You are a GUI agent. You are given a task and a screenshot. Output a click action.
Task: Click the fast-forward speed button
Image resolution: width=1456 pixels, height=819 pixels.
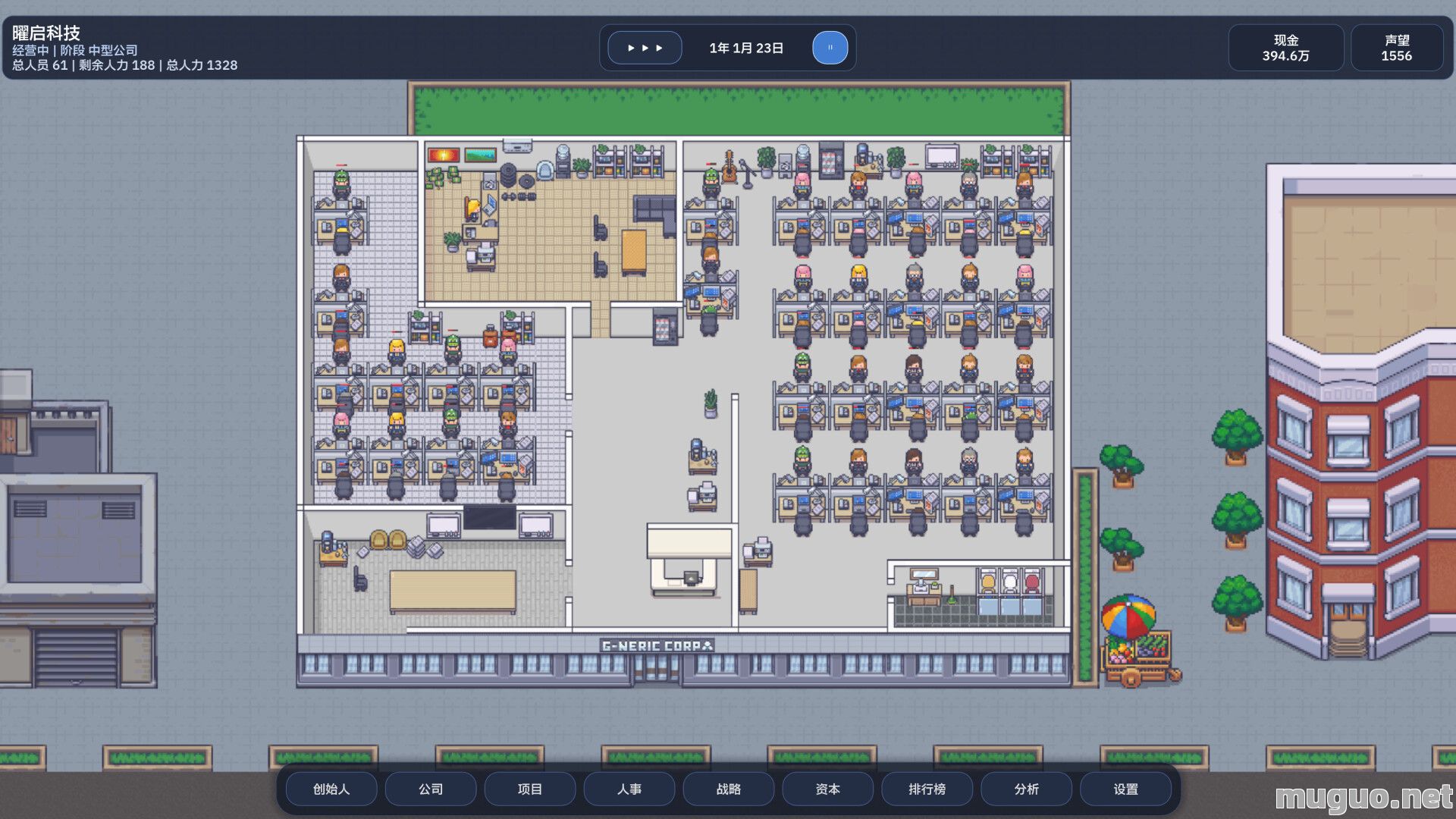pyautogui.click(x=645, y=48)
